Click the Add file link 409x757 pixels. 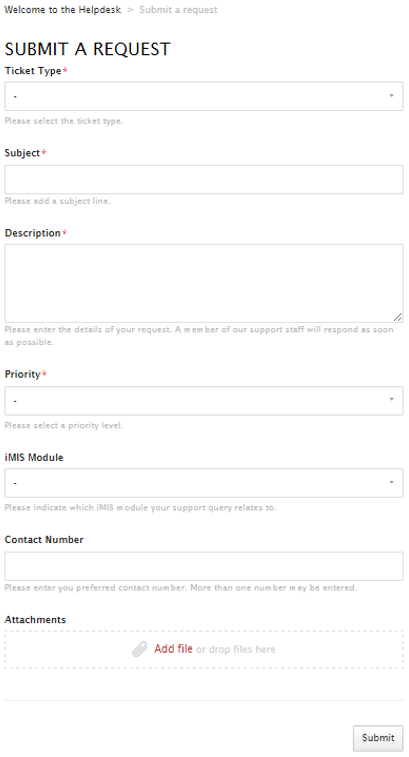173,649
